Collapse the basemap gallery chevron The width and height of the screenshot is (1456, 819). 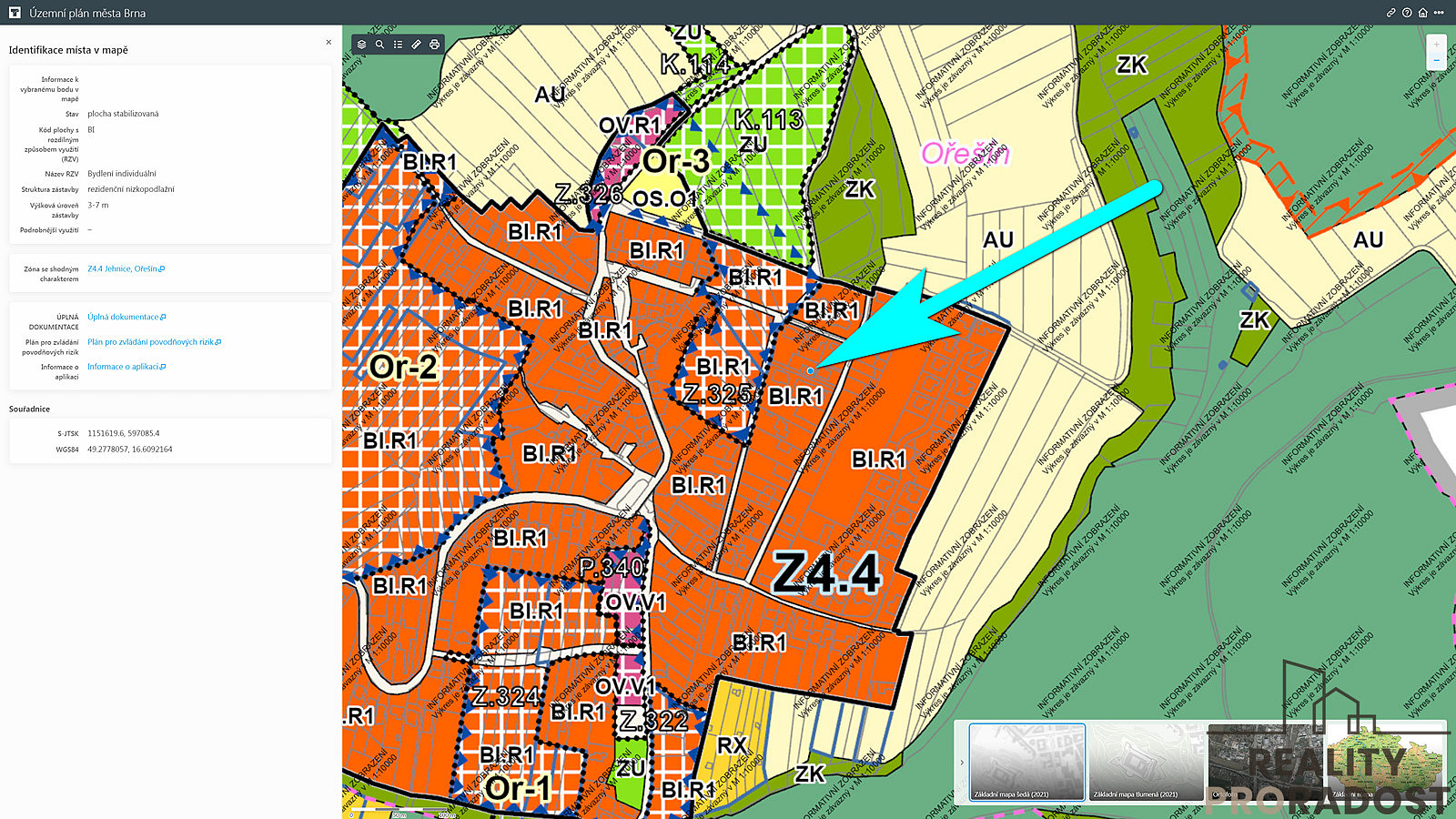(x=961, y=763)
